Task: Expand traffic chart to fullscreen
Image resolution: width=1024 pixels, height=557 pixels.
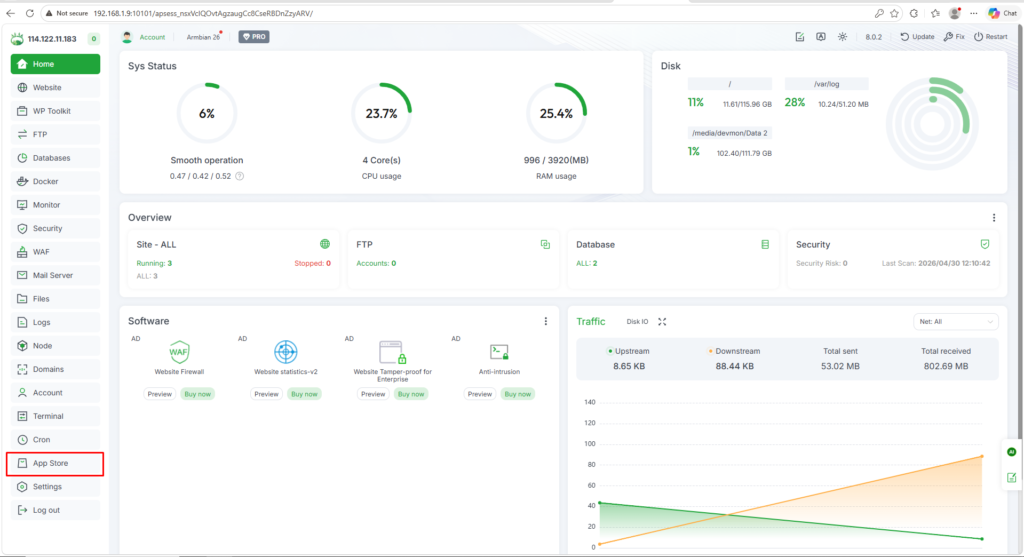Action: (x=662, y=321)
